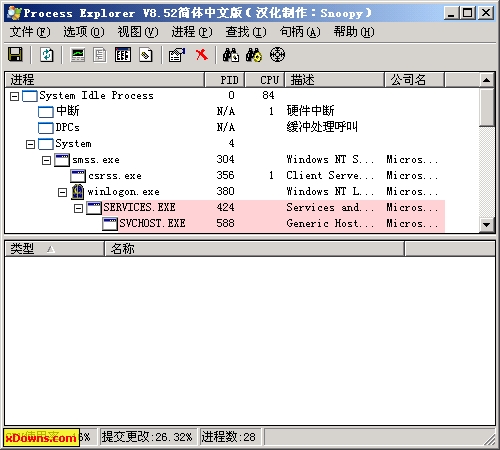
Task: Toggle the lower pane toolbar icon
Action: pyautogui.click(x=123, y=54)
